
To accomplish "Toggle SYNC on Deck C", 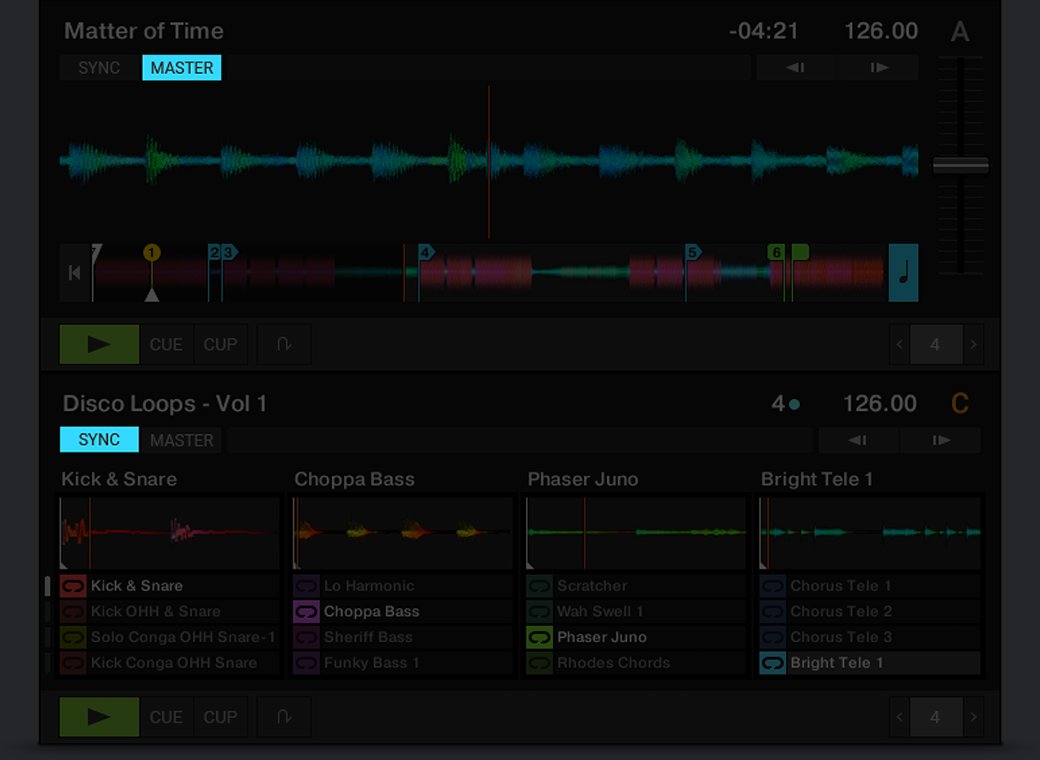I will pos(99,440).
